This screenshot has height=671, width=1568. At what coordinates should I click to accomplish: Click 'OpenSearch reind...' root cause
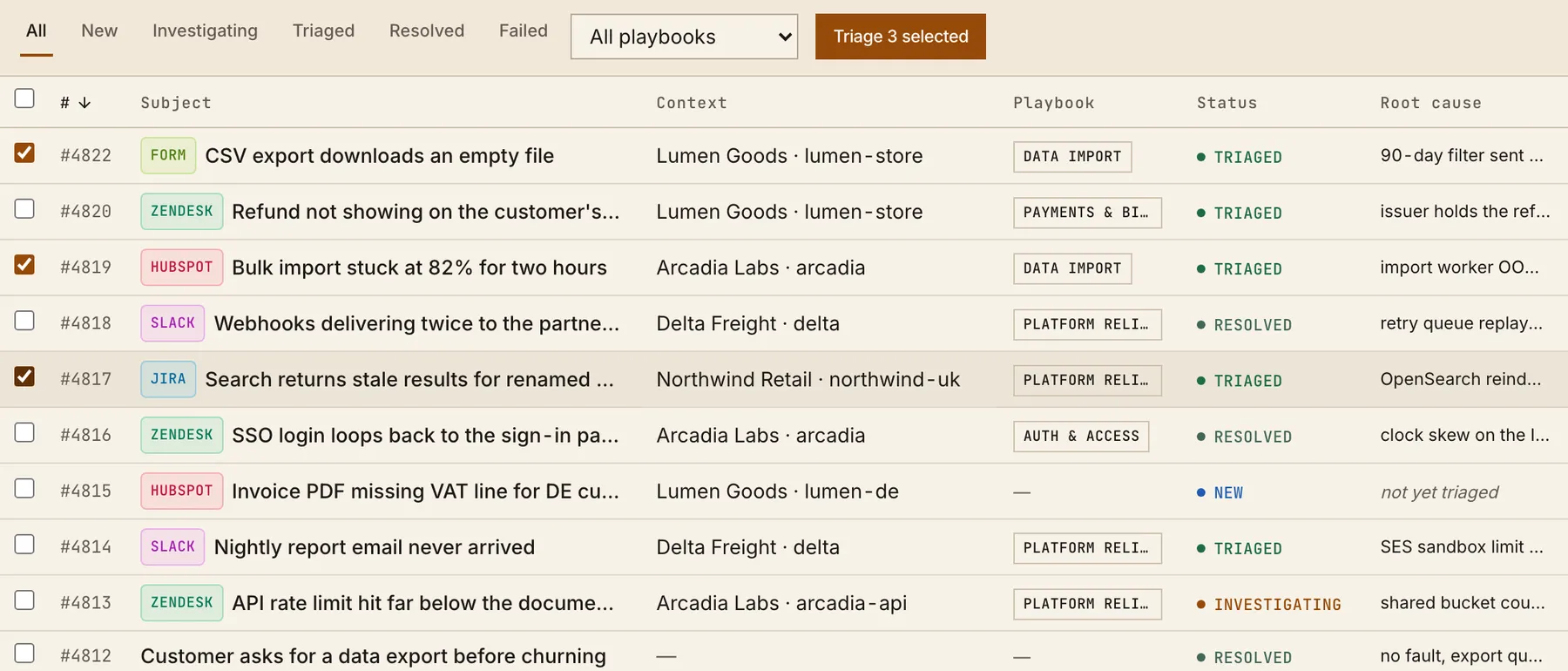coord(1461,379)
